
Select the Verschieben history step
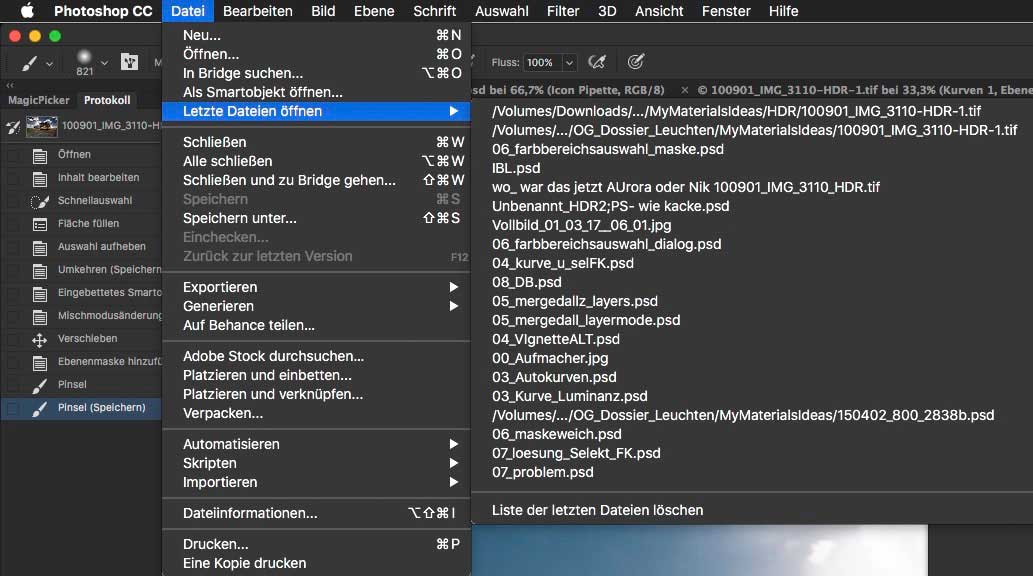(x=87, y=339)
